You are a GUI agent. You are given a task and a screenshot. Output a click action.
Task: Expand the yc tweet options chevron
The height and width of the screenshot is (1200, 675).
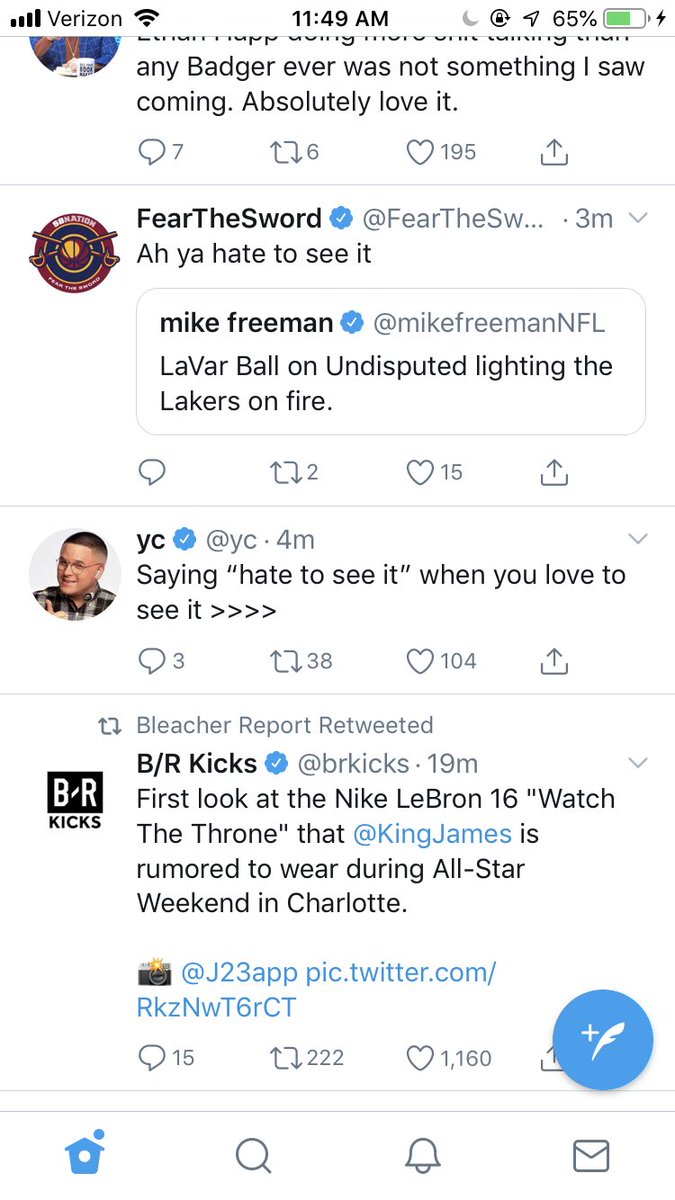point(637,540)
